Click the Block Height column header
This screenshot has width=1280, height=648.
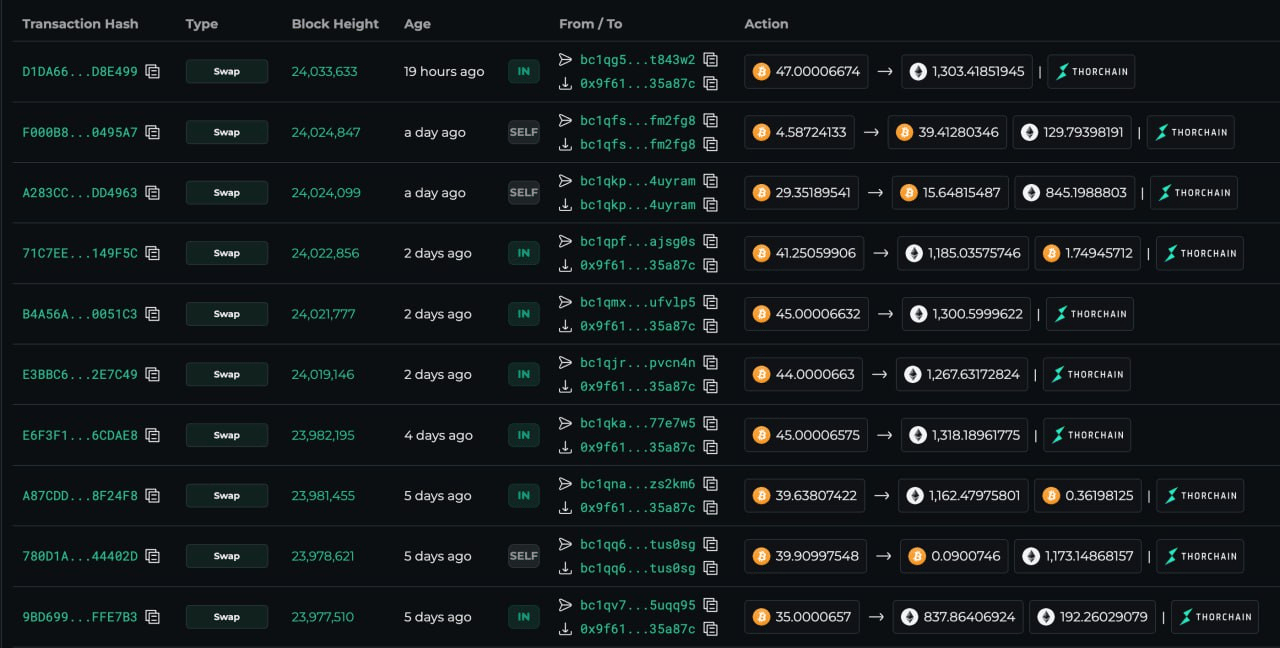click(x=335, y=24)
